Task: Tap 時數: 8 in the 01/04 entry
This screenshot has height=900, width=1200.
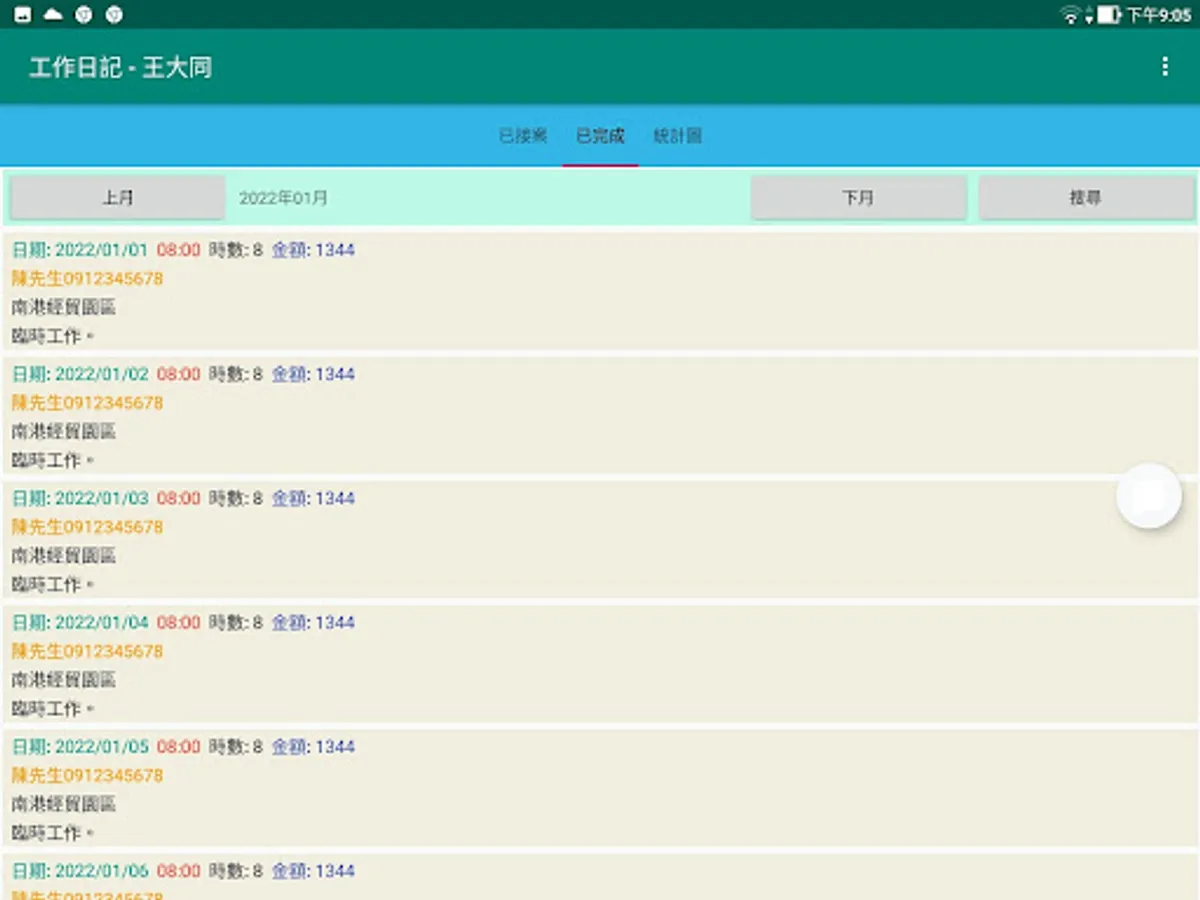Action: pyautogui.click(x=236, y=622)
